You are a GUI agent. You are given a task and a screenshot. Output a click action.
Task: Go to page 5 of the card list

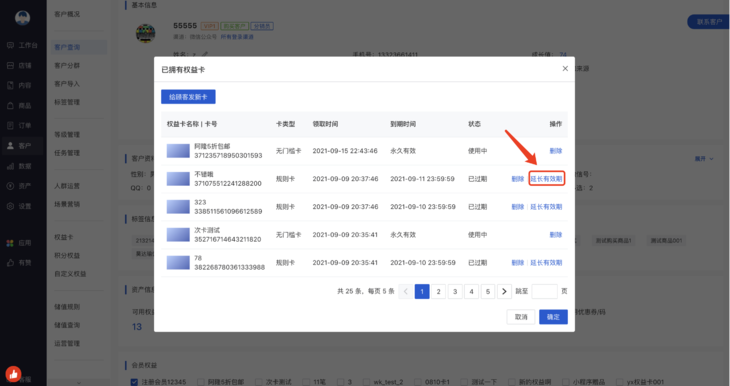(488, 291)
